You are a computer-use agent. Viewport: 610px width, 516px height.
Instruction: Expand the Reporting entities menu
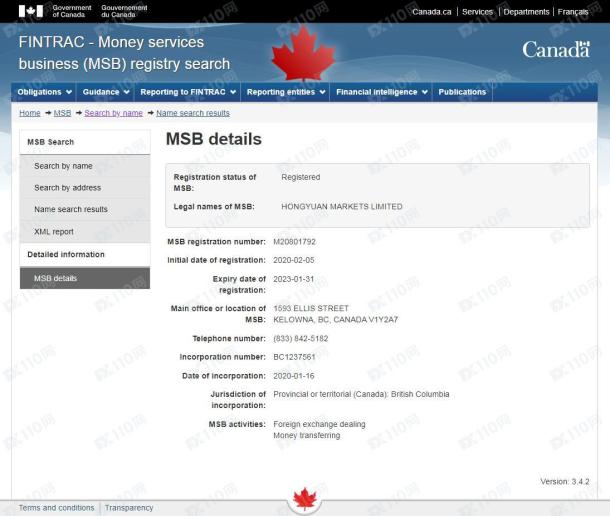(x=285, y=92)
